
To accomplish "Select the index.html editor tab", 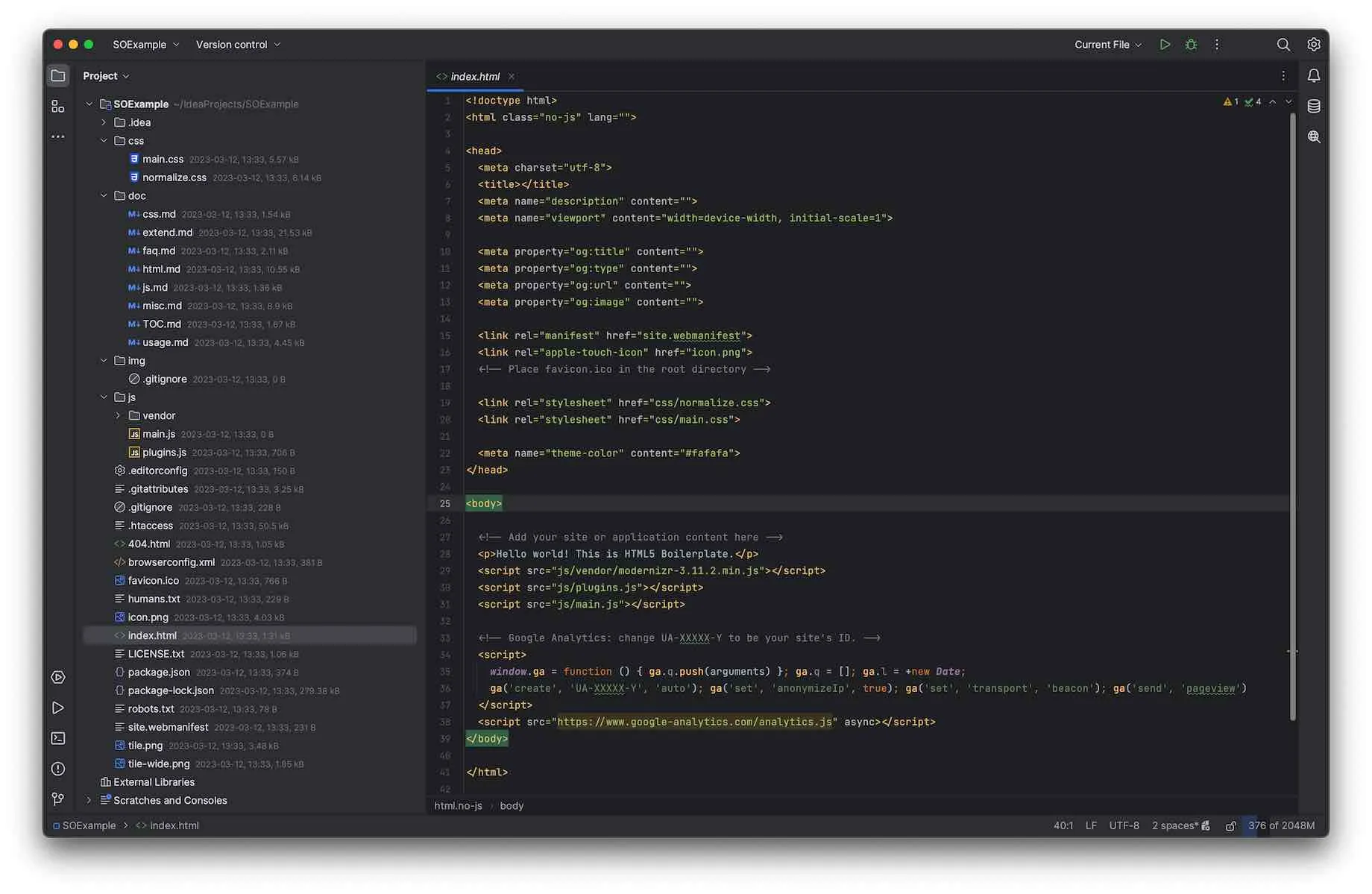I will pos(475,77).
